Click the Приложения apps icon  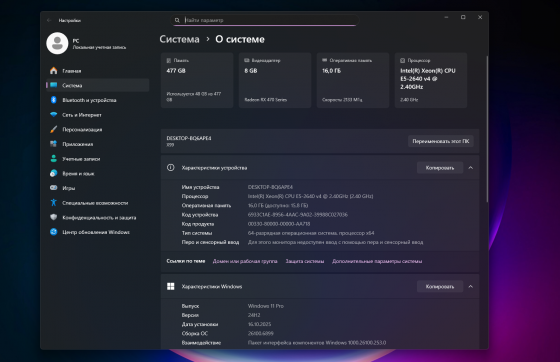pyautogui.click(x=54, y=144)
